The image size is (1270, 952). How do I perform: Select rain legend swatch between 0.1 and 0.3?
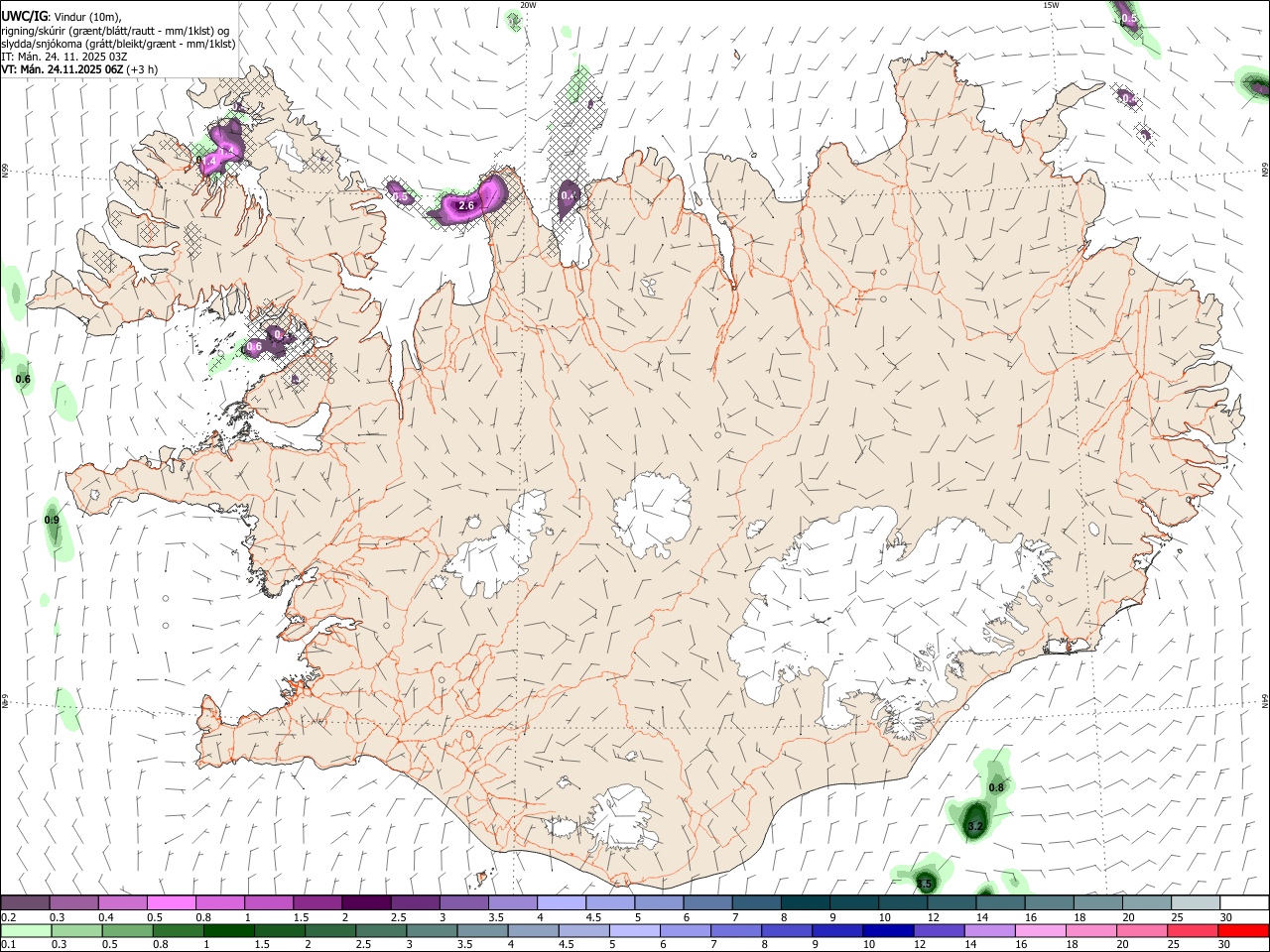click(x=26, y=930)
